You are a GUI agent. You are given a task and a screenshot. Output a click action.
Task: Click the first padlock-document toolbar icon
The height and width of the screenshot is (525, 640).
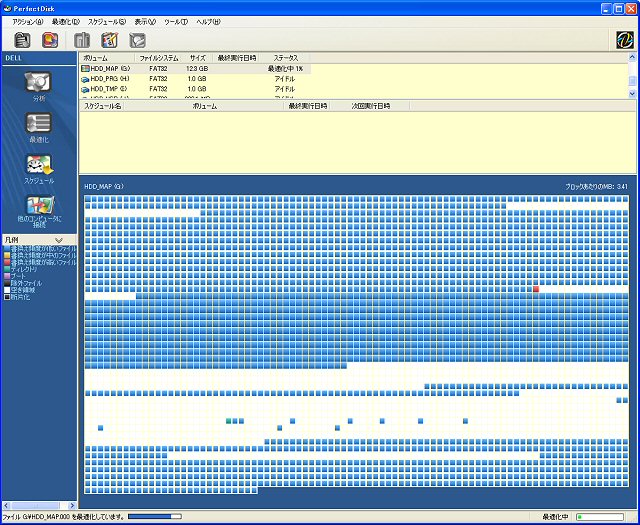[22, 40]
